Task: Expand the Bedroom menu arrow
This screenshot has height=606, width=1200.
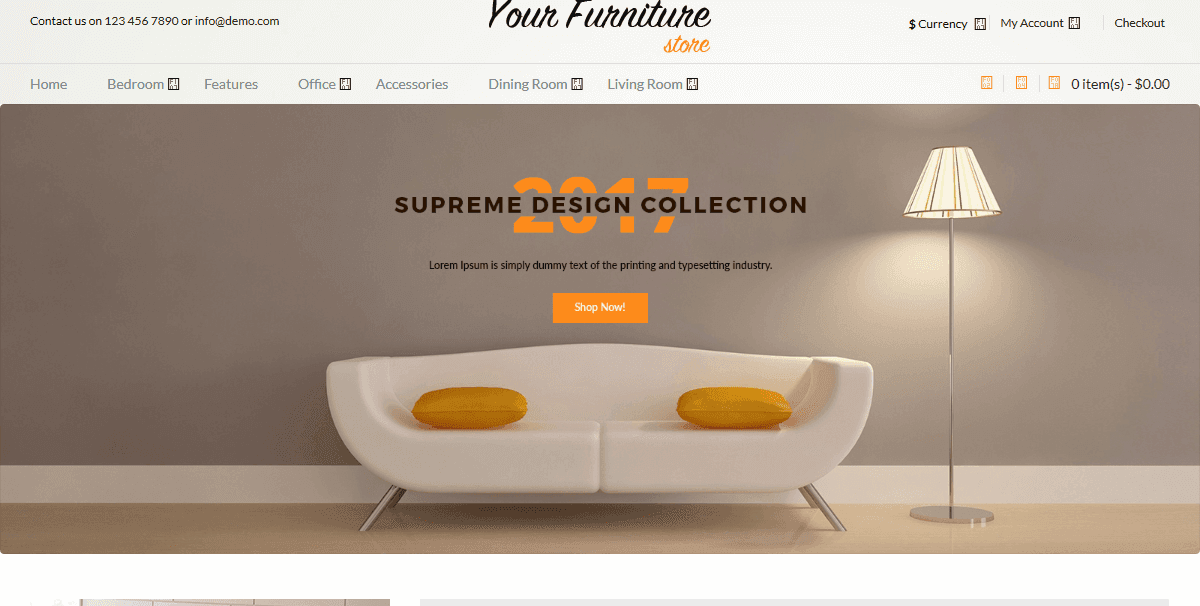Action: [173, 84]
